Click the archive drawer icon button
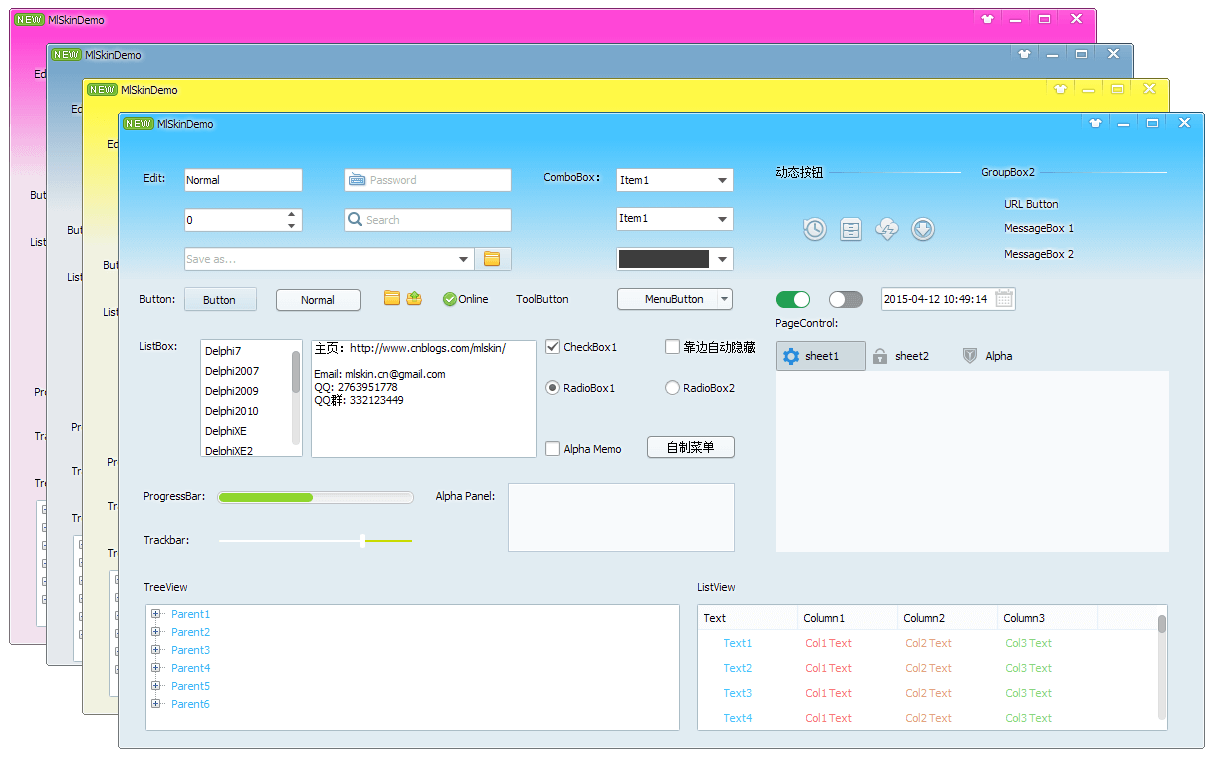 coord(850,229)
